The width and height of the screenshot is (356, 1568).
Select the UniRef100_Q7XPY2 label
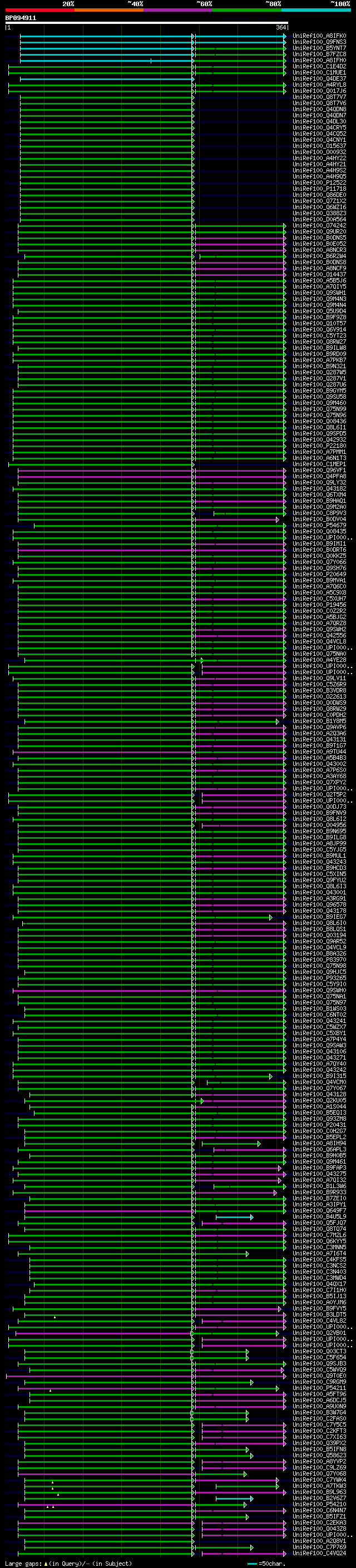(319, 782)
